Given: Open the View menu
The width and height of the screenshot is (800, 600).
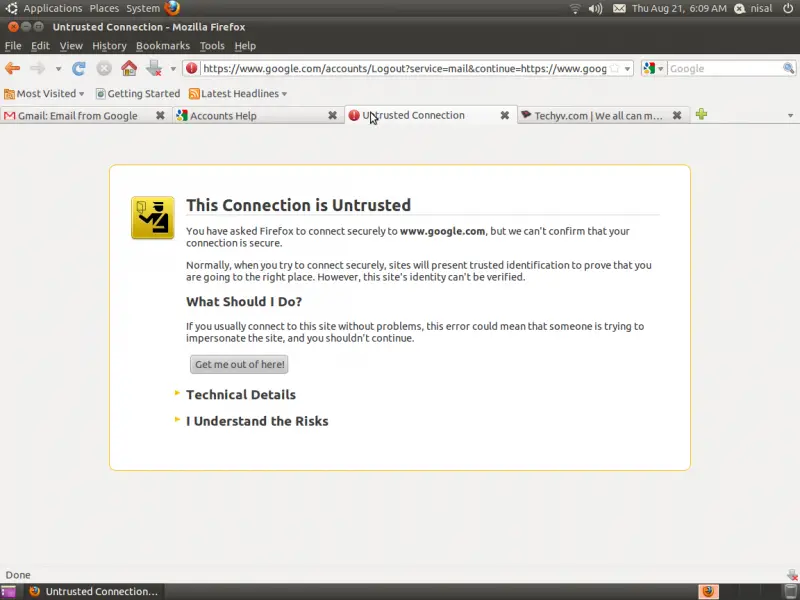Looking at the screenshot, I should 71,46.
